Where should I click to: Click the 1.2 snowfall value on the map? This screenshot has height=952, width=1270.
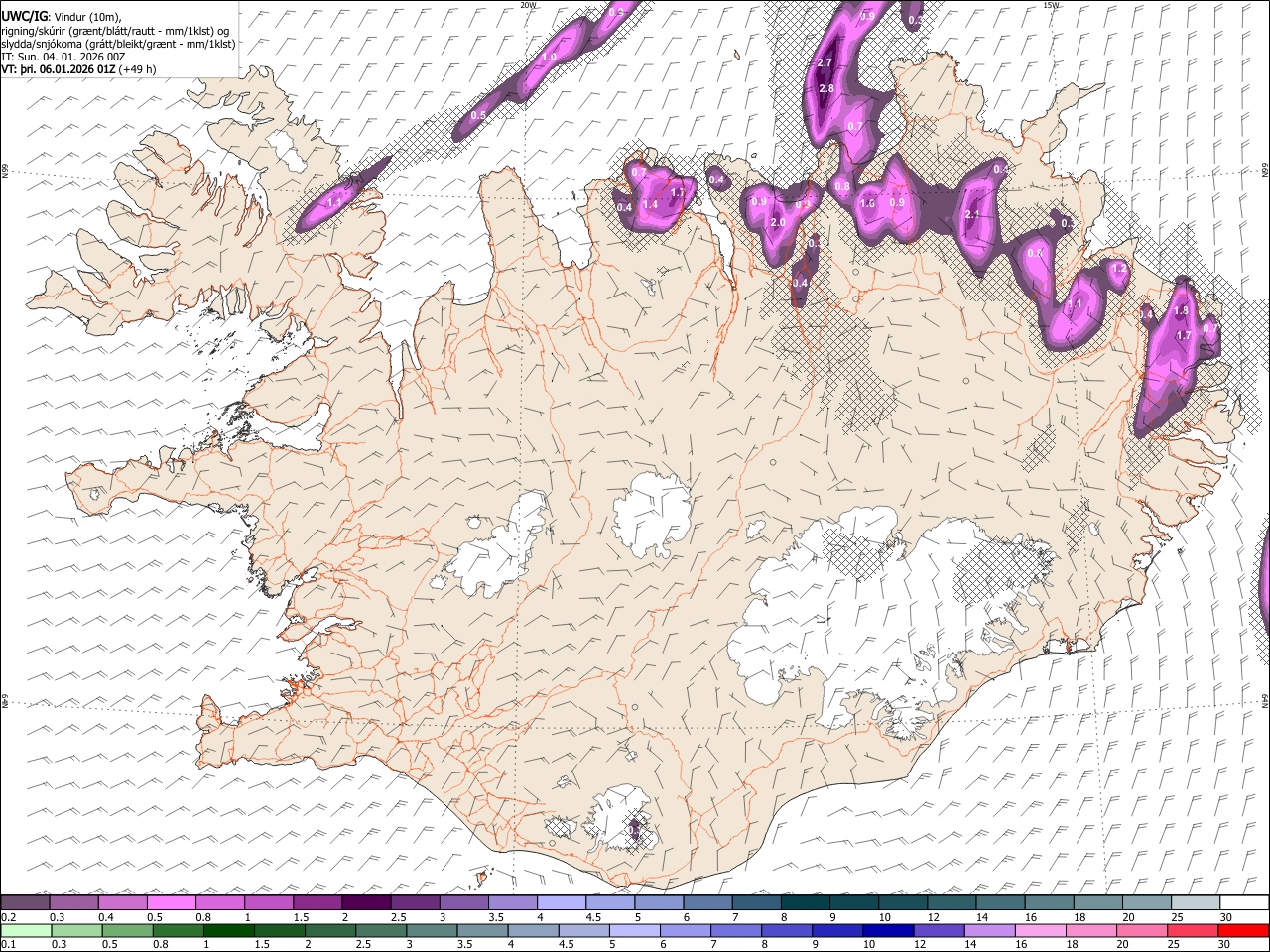[x=1120, y=269]
